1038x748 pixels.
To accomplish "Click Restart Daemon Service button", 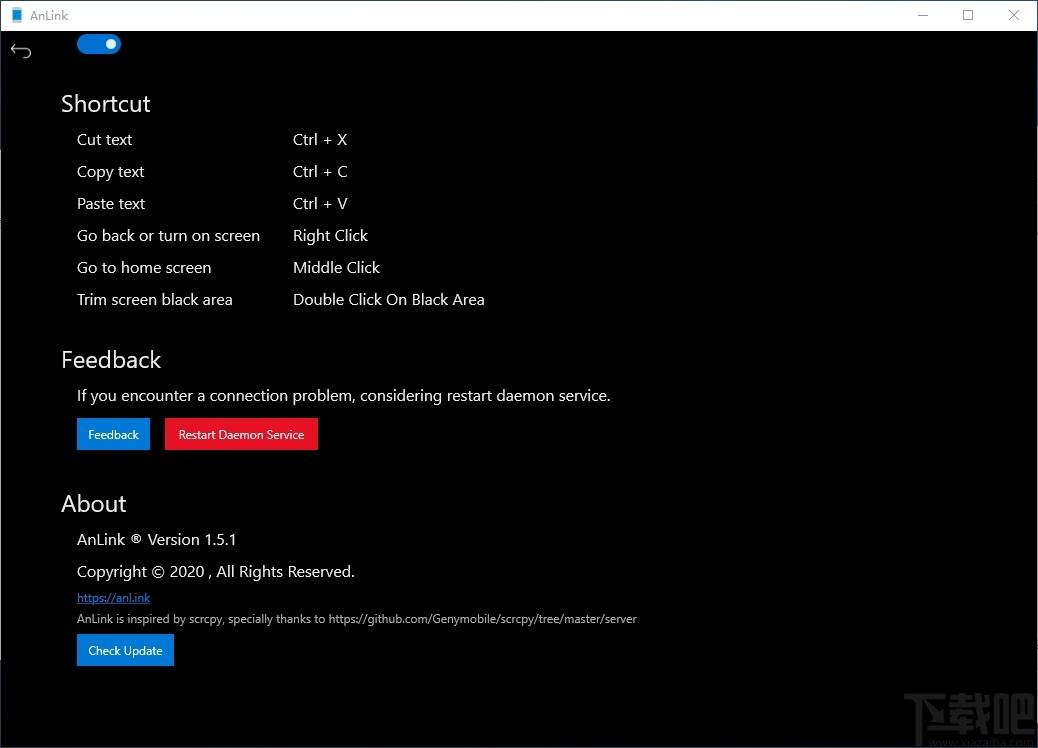I will (241, 434).
